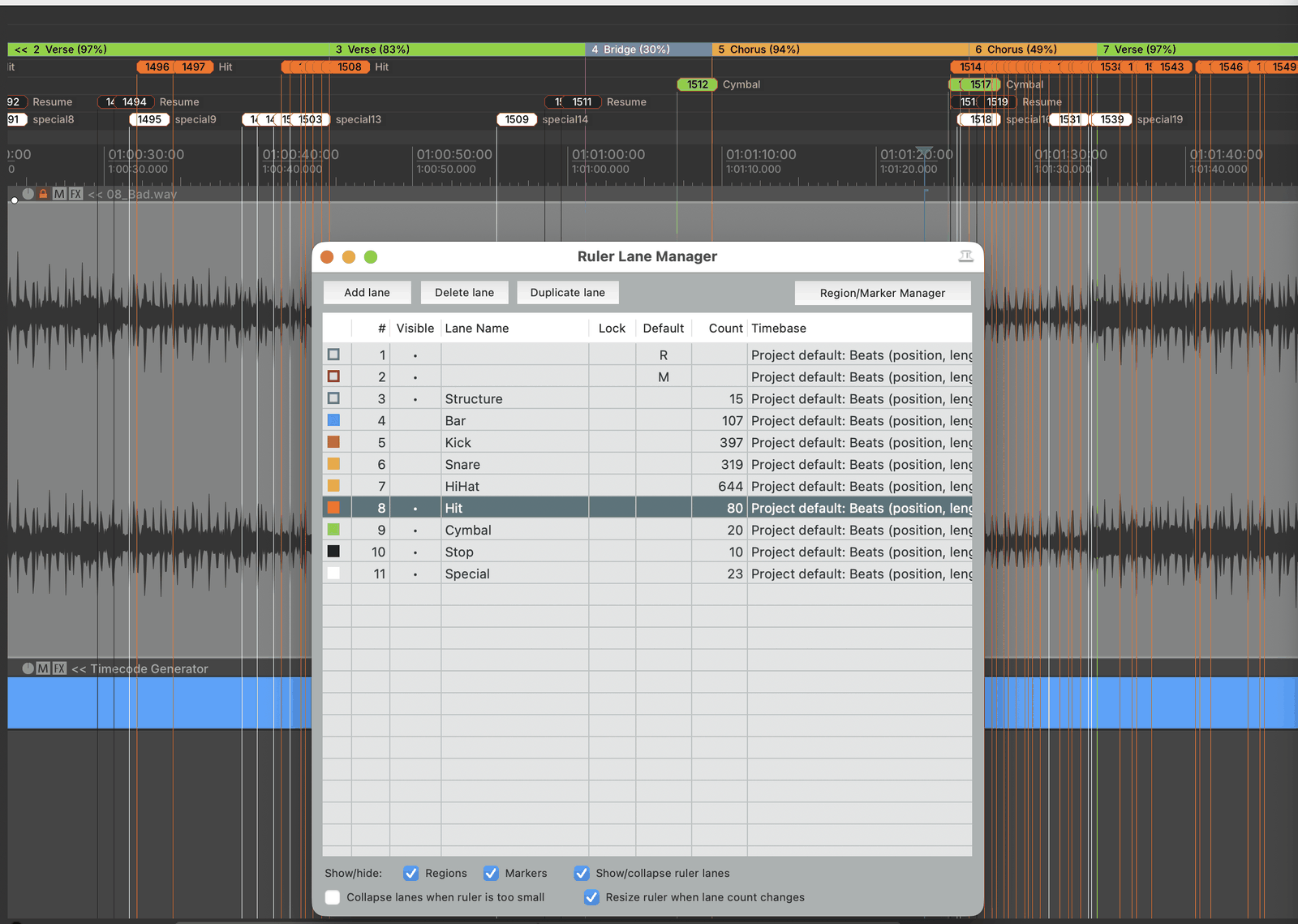1298x924 pixels.
Task: Toggle Resize ruler when lane count changes
Action: [x=591, y=897]
